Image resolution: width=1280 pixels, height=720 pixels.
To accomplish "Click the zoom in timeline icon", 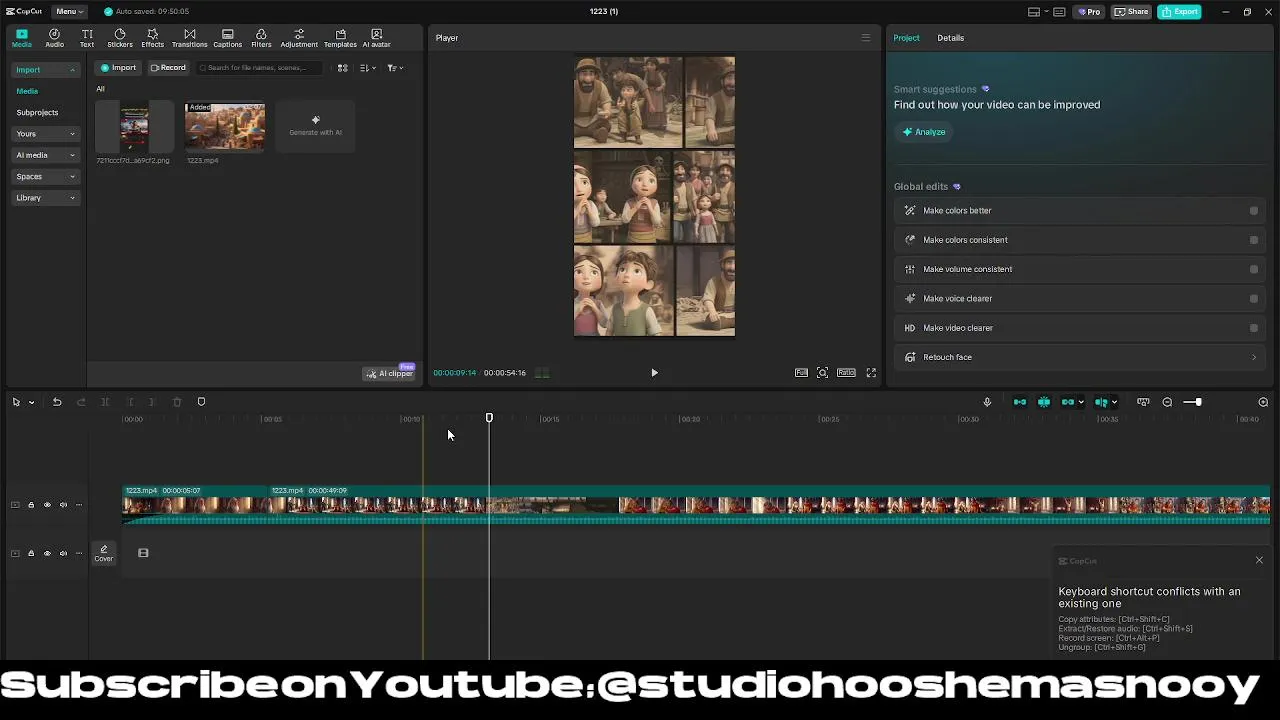I will pos(1263,402).
